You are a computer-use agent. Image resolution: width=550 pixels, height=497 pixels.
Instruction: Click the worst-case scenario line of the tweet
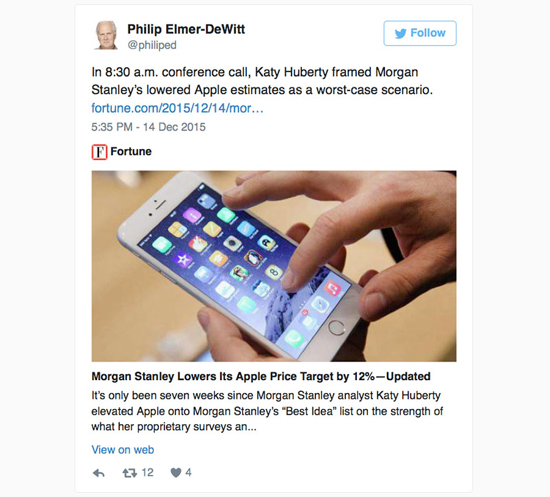pos(262,90)
